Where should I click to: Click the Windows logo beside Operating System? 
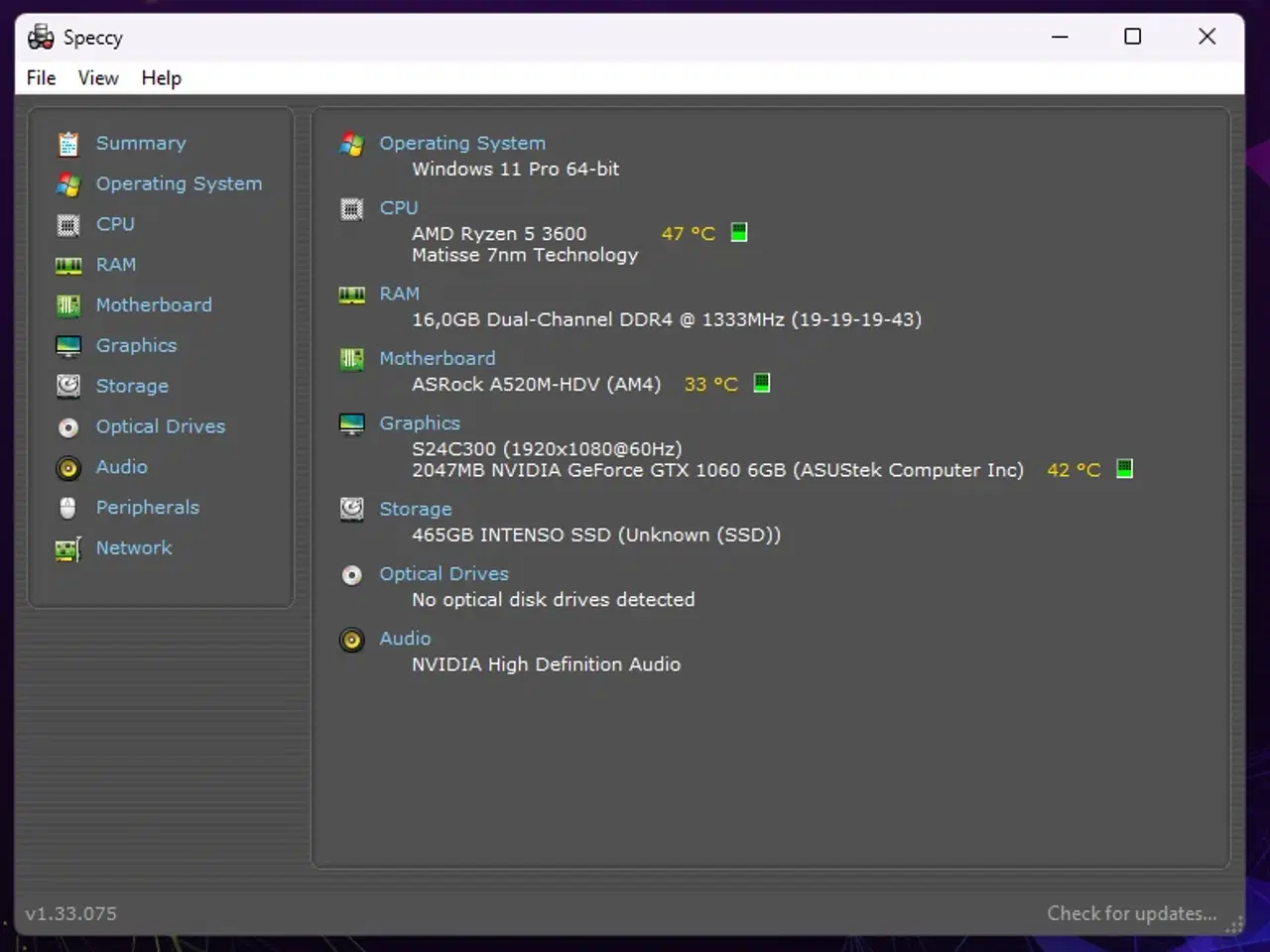point(352,144)
